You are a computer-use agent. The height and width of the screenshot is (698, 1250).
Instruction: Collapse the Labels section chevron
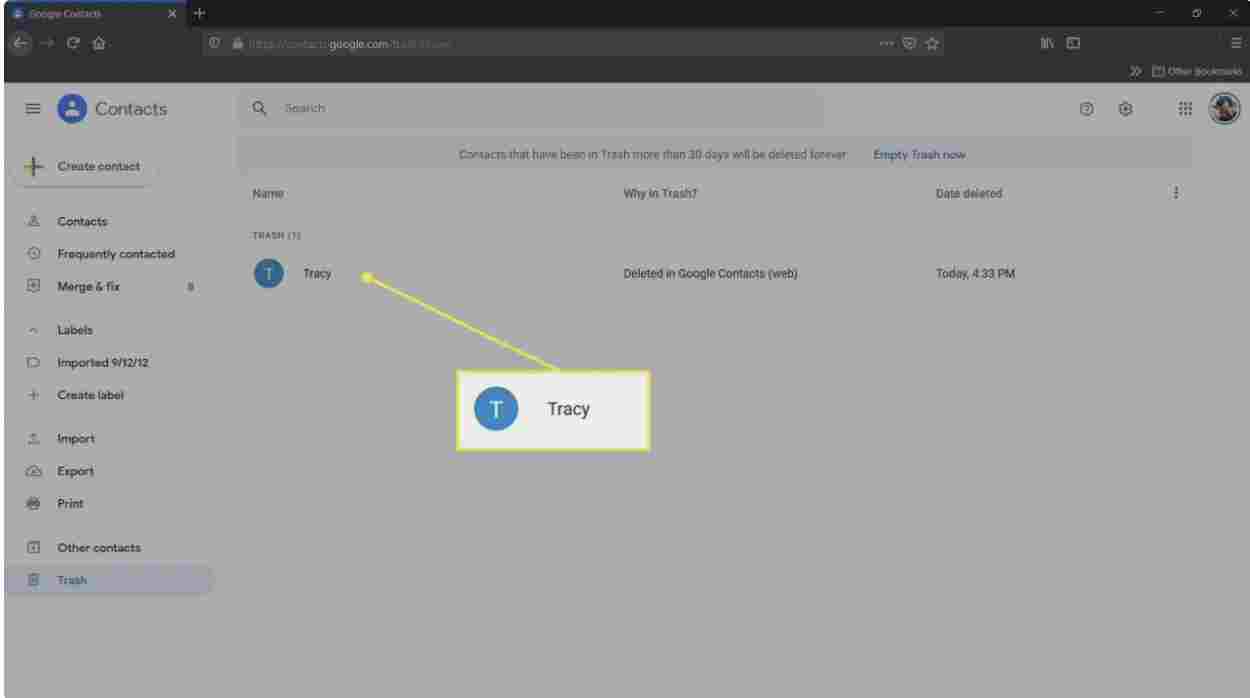click(33, 330)
